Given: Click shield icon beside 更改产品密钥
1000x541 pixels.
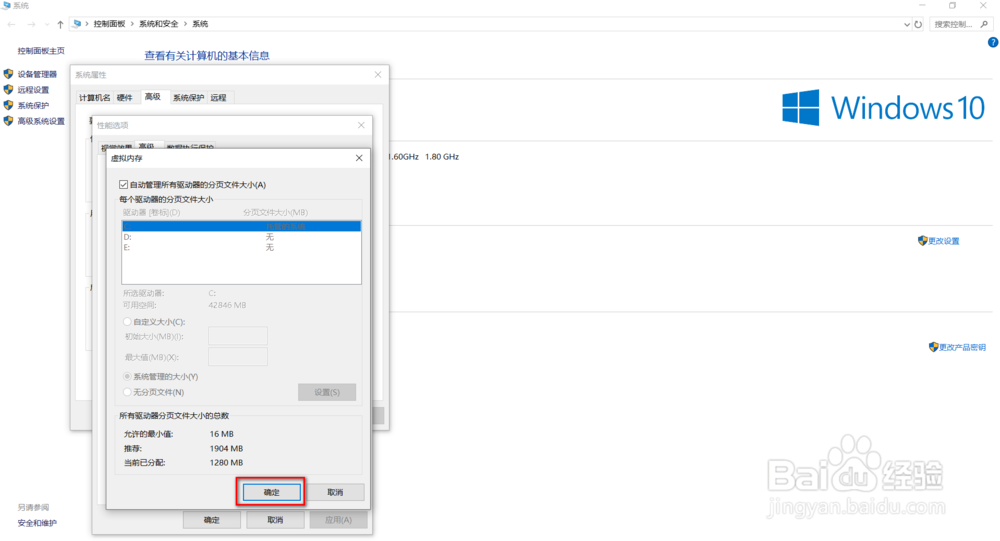Looking at the screenshot, I should (934, 347).
